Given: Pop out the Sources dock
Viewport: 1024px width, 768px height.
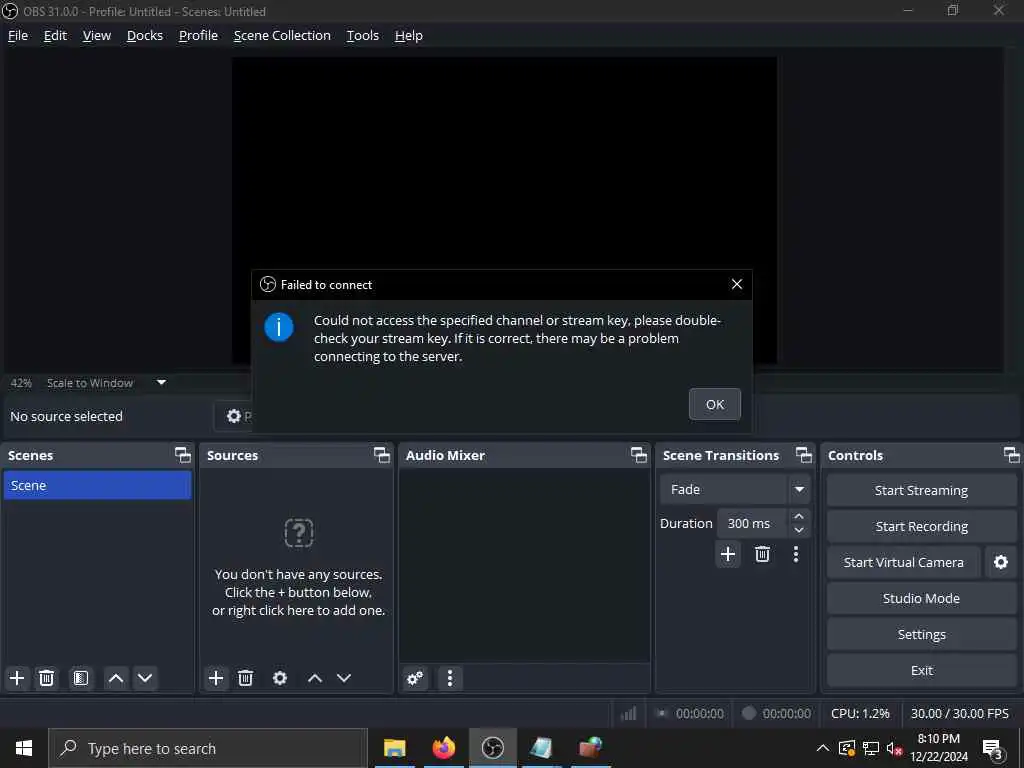Looking at the screenshot, I should (381, 455).
